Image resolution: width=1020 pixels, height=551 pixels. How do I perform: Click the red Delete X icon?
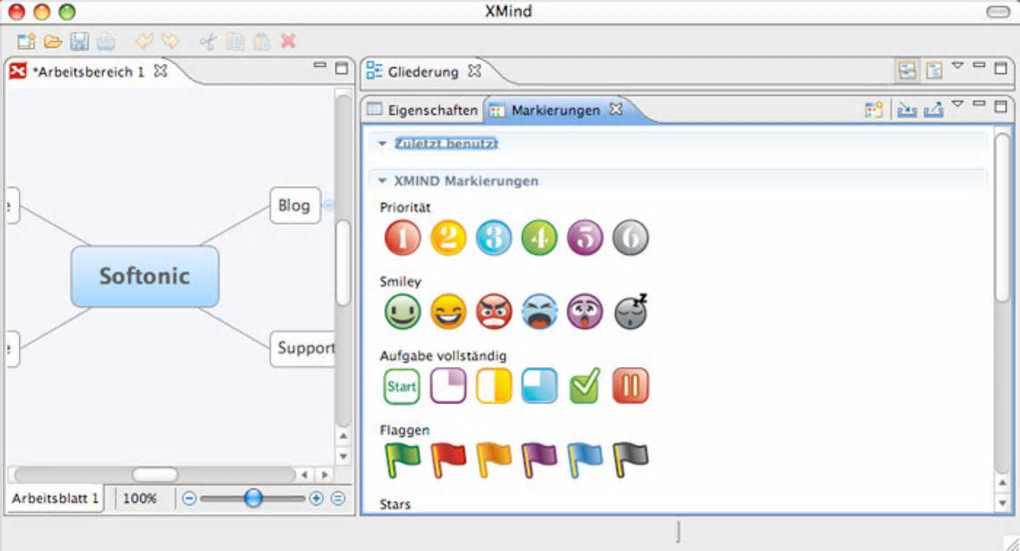point(288,41)
